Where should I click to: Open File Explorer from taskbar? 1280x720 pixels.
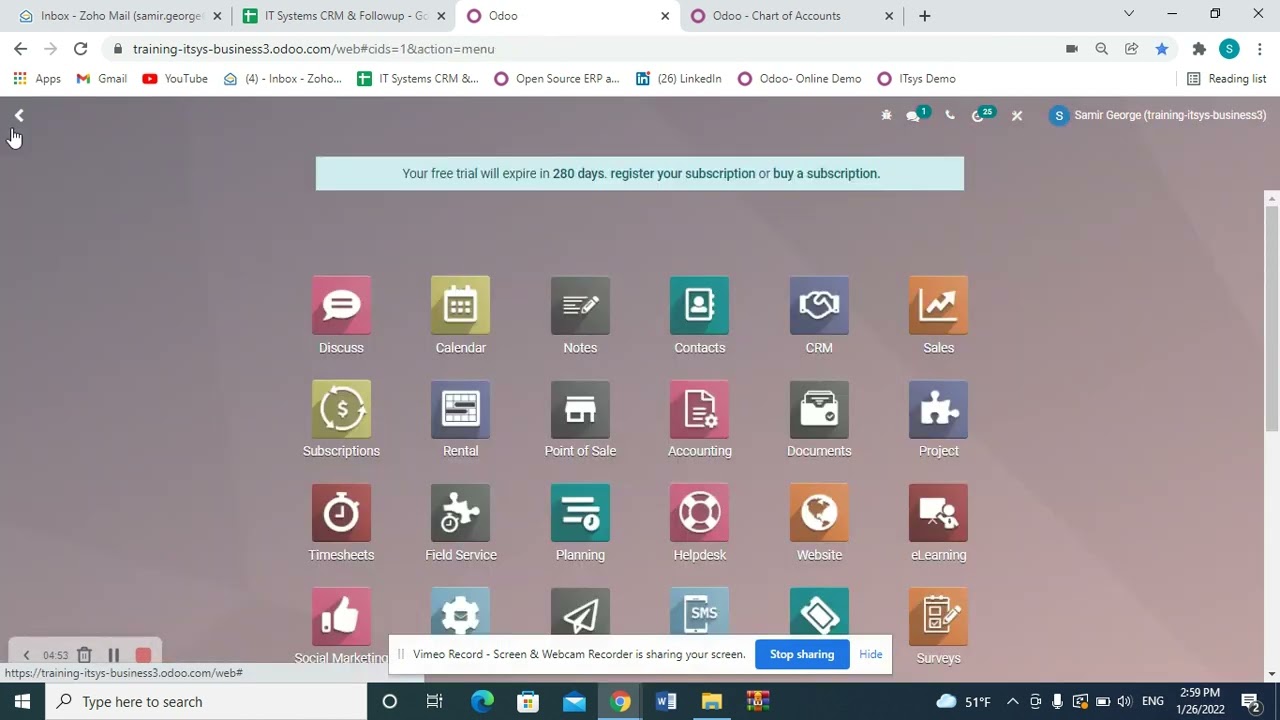[x=711, y=702]
